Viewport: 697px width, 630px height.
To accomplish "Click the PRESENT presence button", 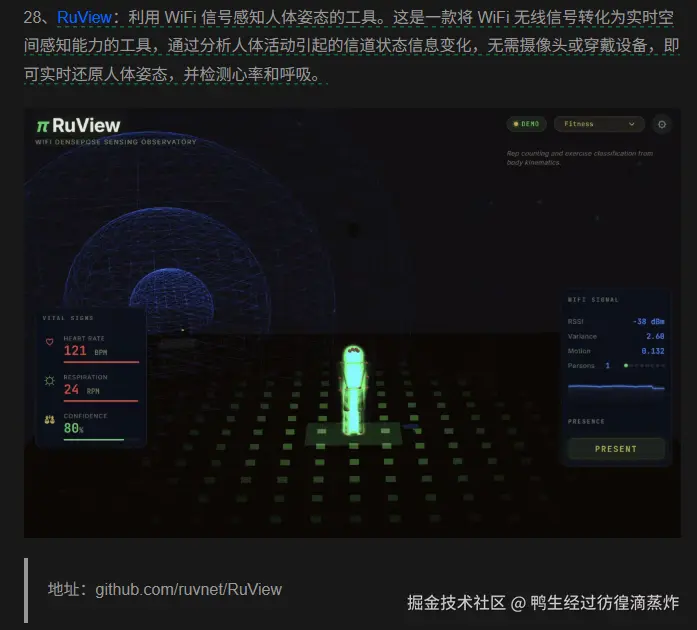I will click(616, 449).
